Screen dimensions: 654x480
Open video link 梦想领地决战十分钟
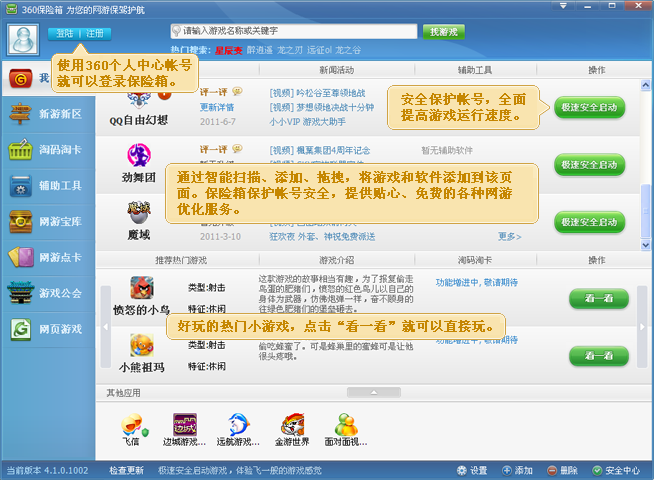[x=322, y=107]
